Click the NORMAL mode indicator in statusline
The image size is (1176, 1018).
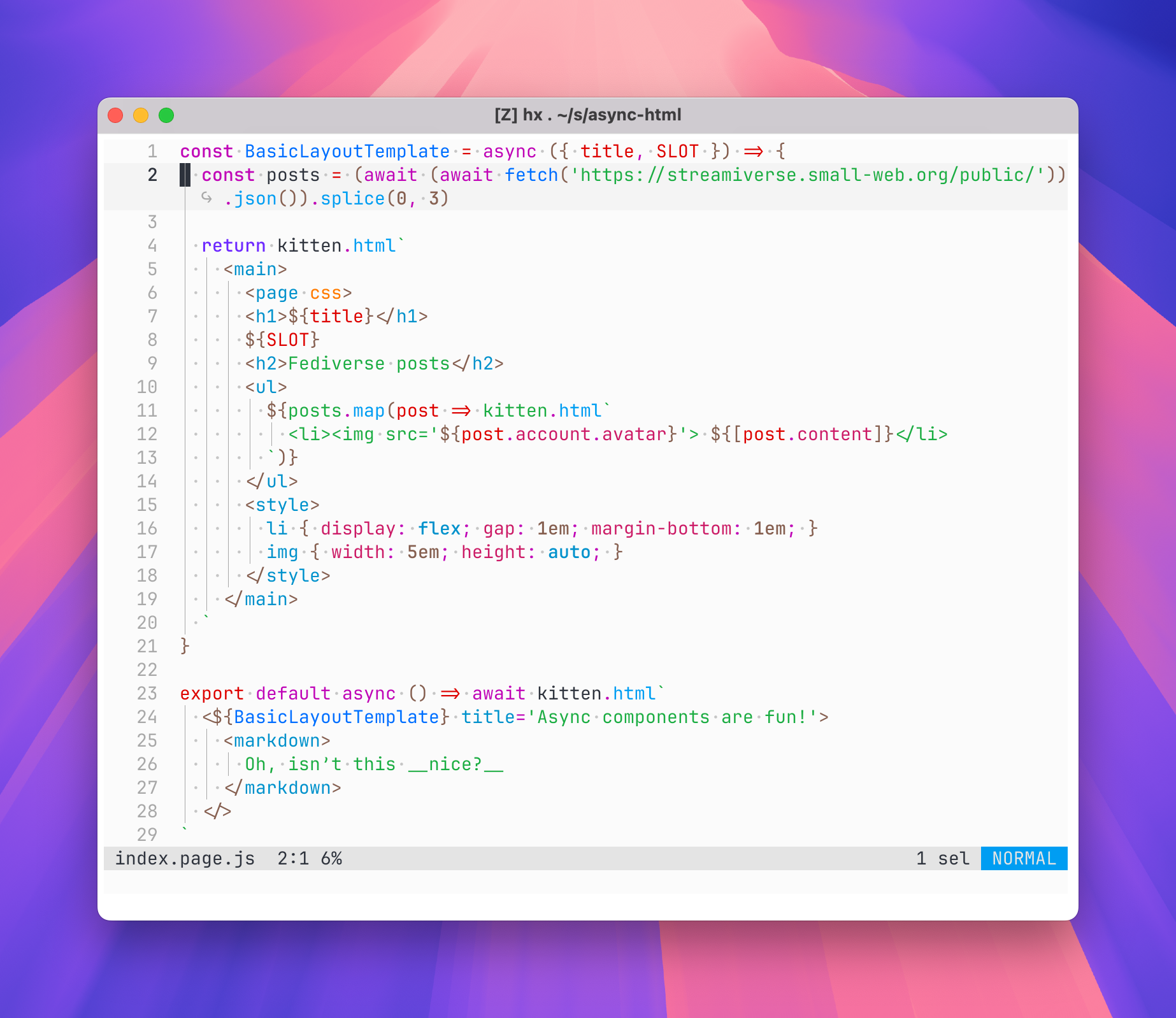(1024, 859)
